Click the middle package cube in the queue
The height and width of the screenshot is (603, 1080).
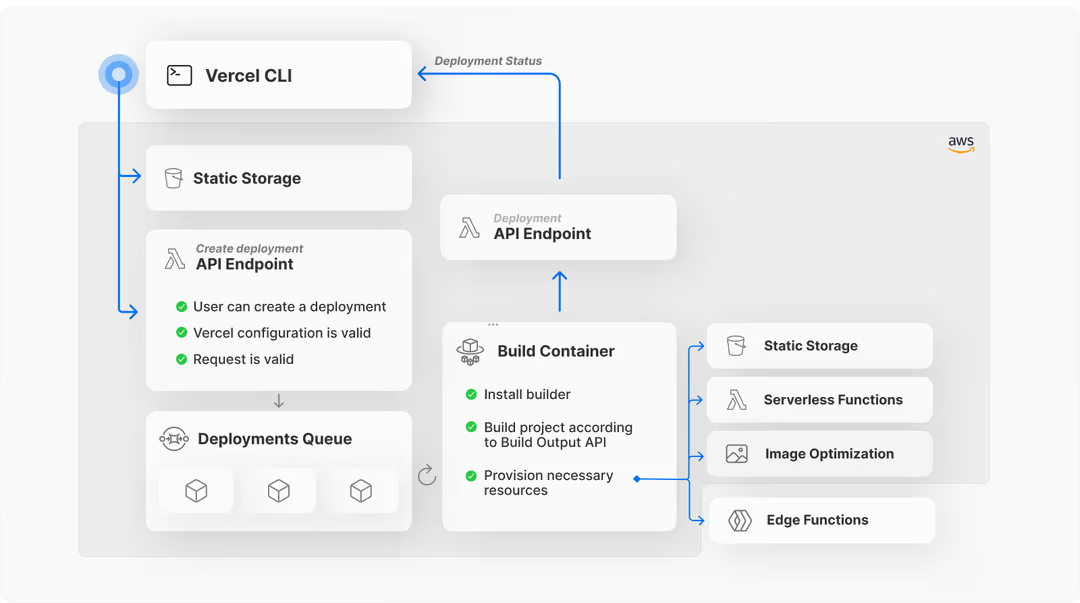pos(279,491)
